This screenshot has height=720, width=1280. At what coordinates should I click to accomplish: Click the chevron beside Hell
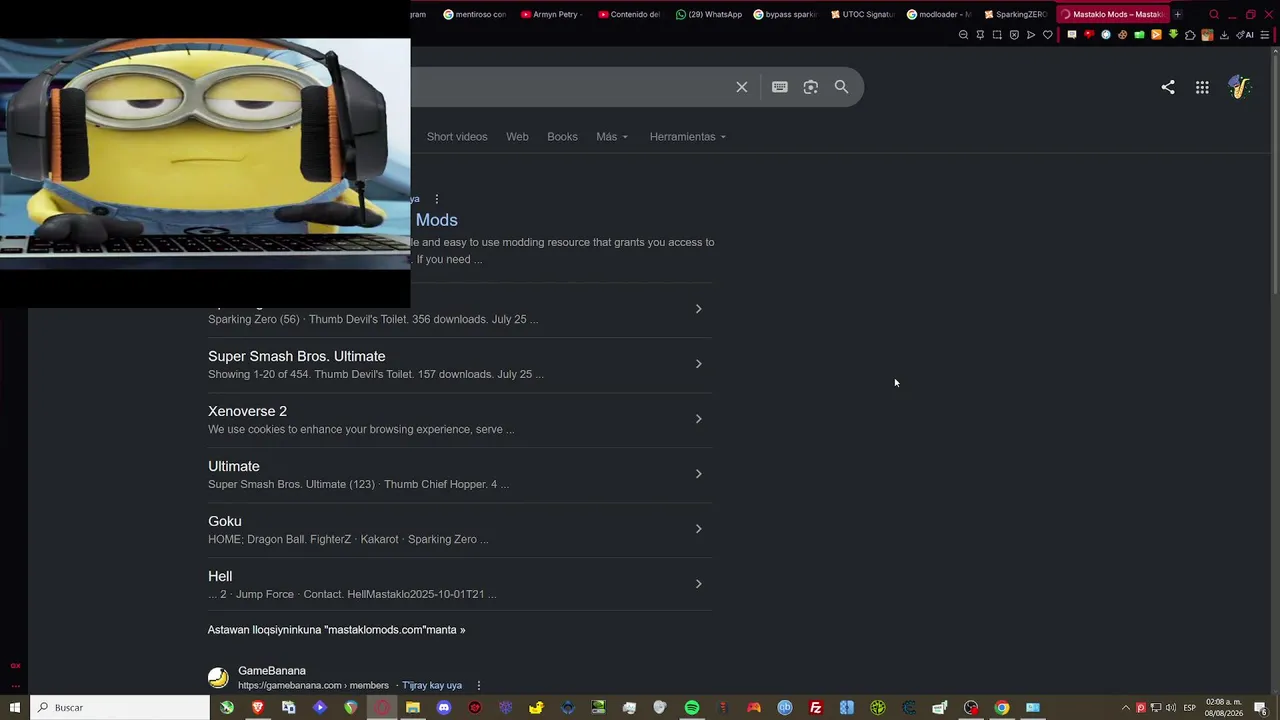tap(698, 584)
